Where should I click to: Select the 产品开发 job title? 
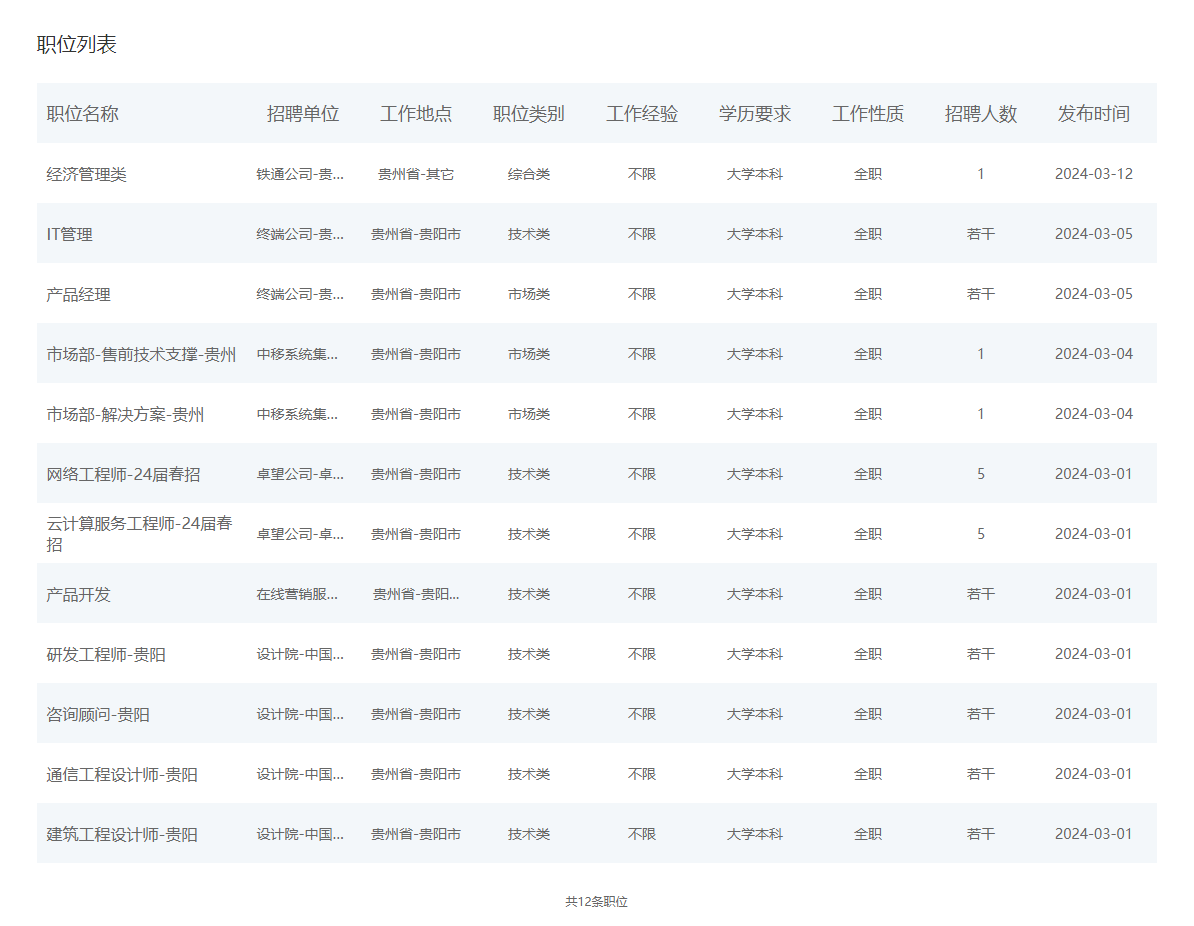pyautogui.click(x=79, y=594)
